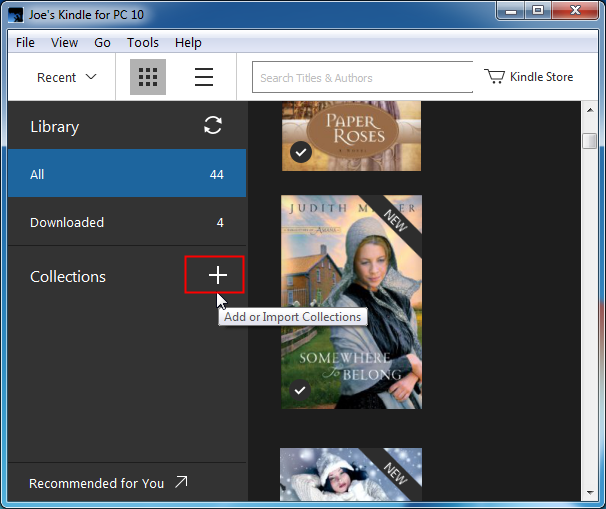606x509 pixels.
Task: Click the Recommended for You arrow icon
Action: click(181, 483)
